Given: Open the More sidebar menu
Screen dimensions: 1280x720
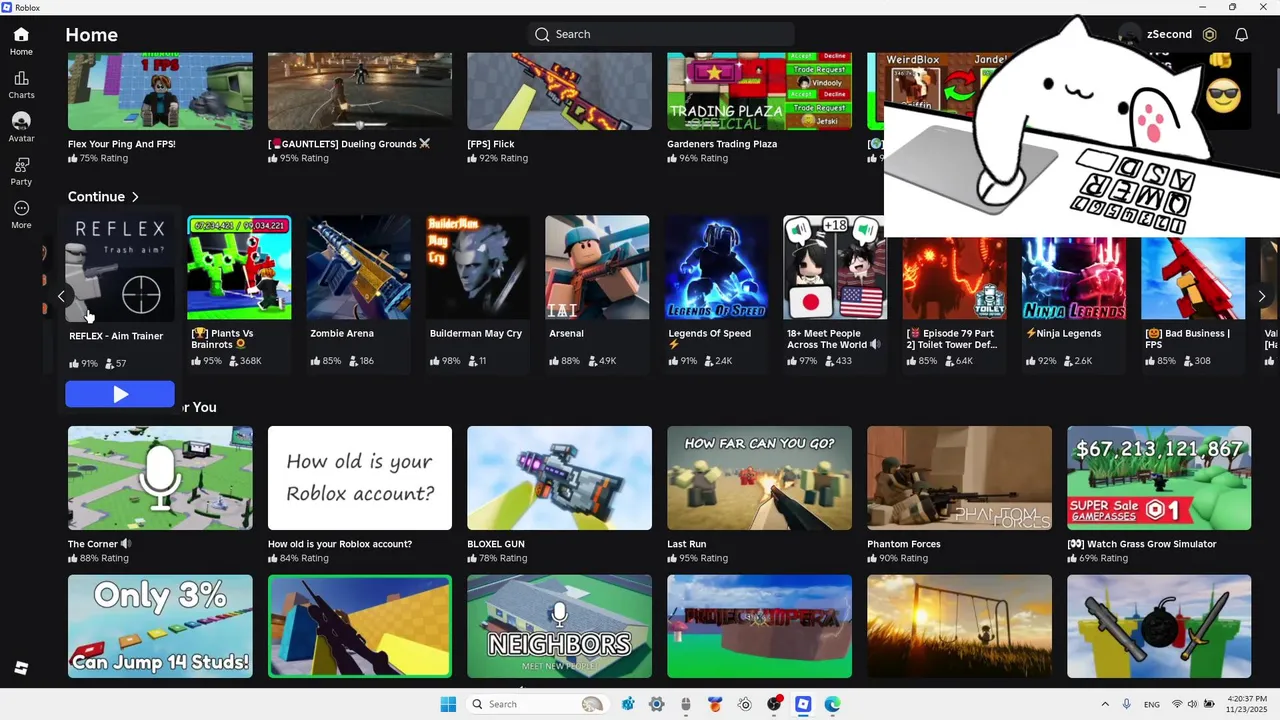Looking at the screenshot, I should (x=21, y=215).
